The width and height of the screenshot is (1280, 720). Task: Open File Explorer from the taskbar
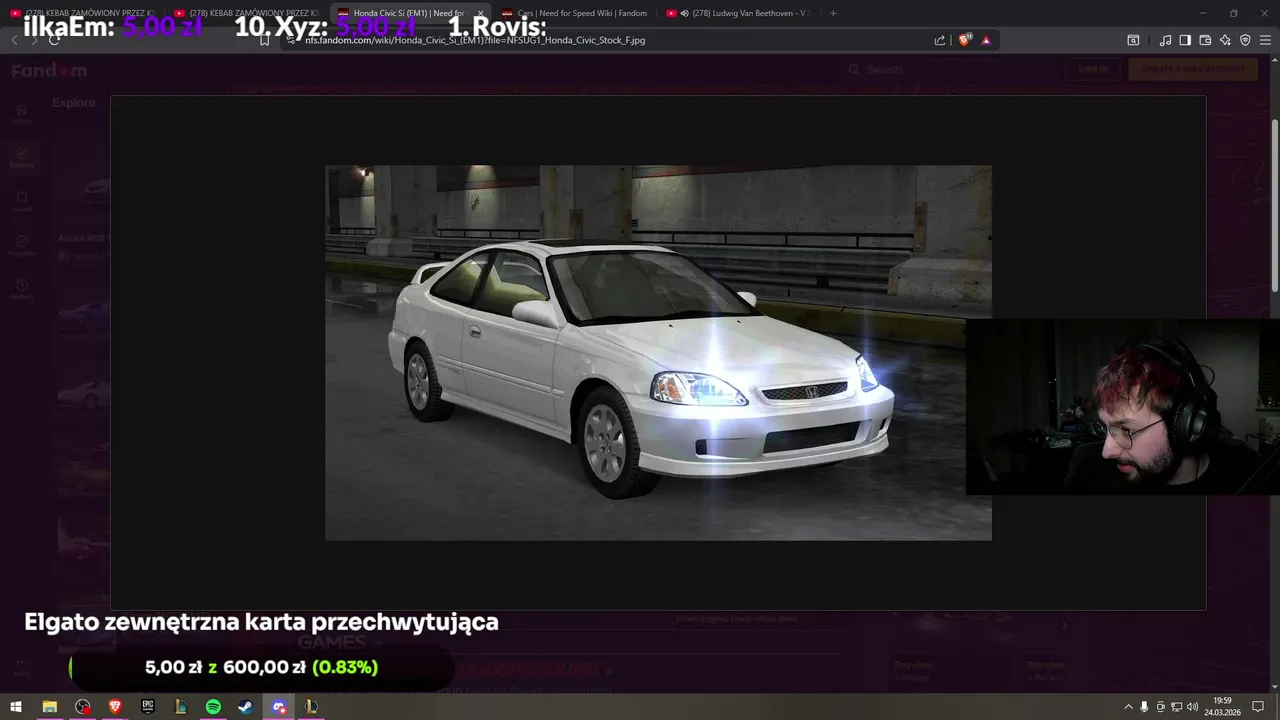coord(49,706)
